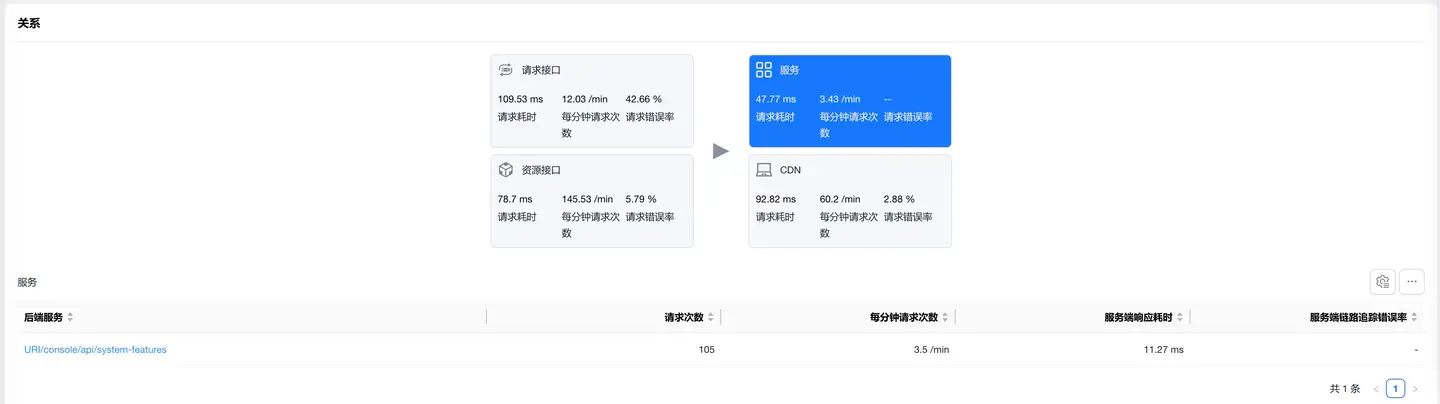Sort by 每分钟请求次数 column
The image size is (1440, 404).
point(945,317)
